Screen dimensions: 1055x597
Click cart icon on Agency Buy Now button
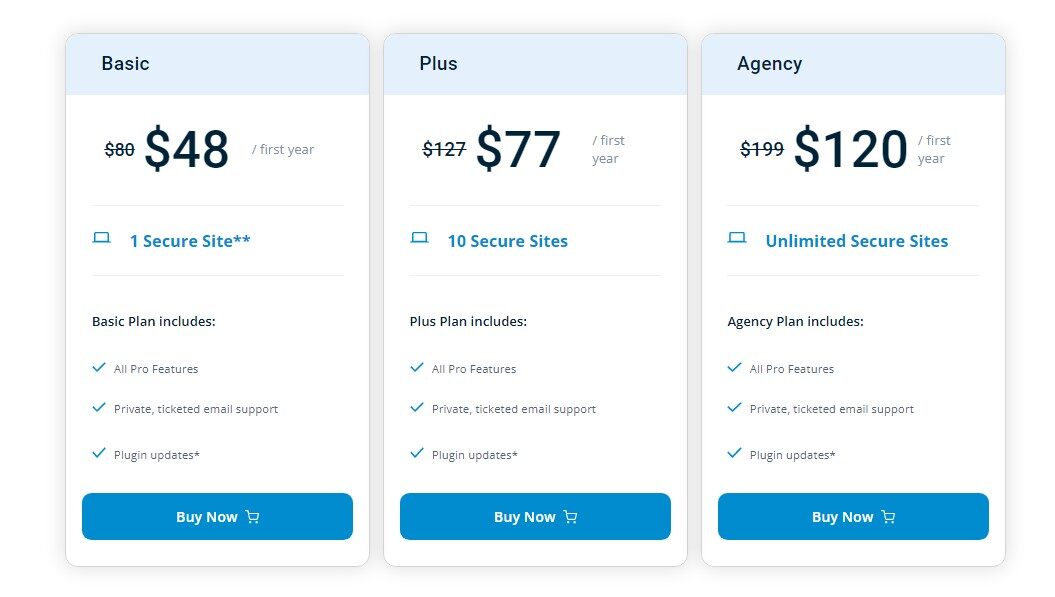click(x=888, y=517)
